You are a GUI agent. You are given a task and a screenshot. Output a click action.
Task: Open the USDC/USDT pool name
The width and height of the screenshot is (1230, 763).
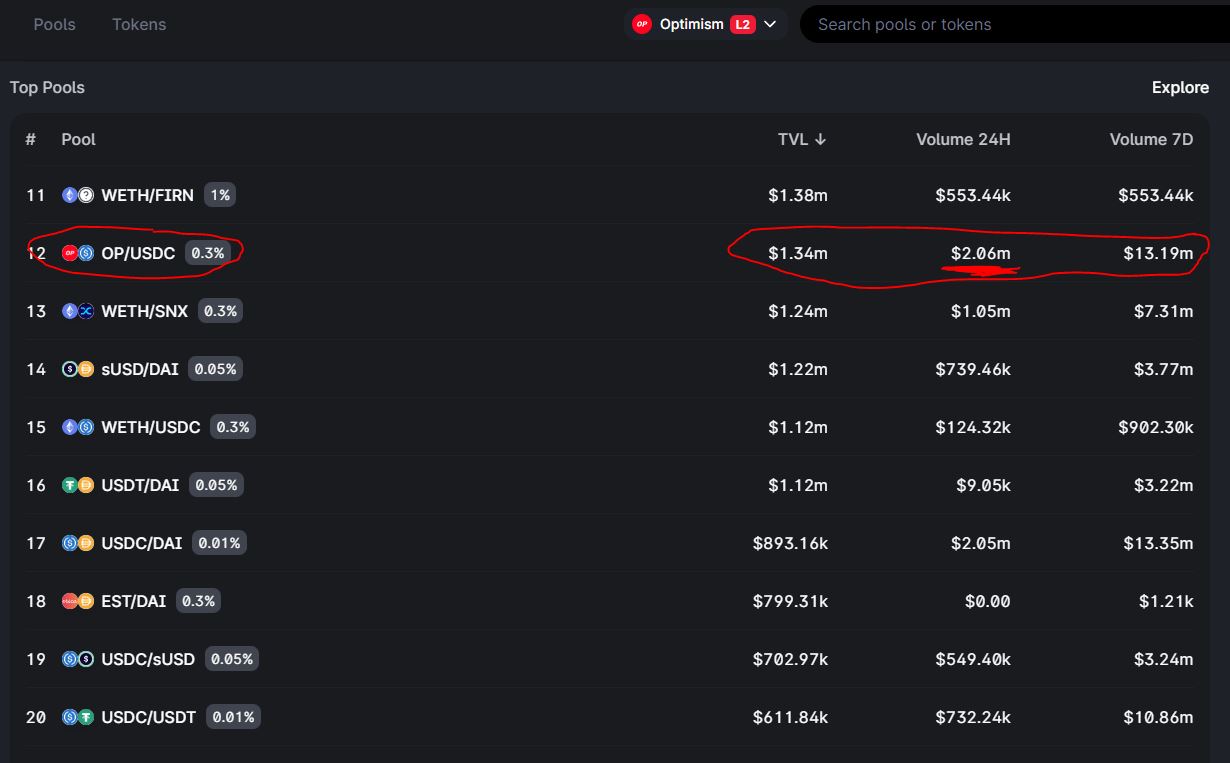[x=149, y=717]
